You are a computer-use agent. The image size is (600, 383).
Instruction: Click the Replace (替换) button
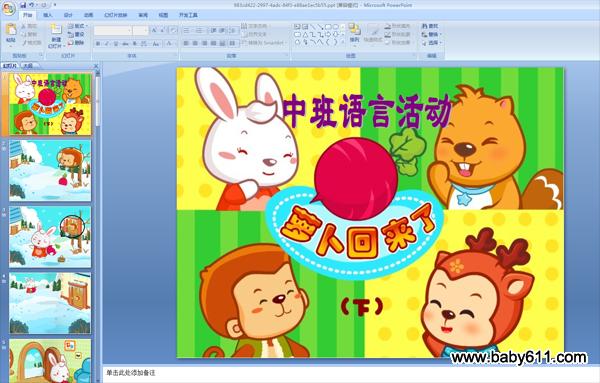point(432,34)
